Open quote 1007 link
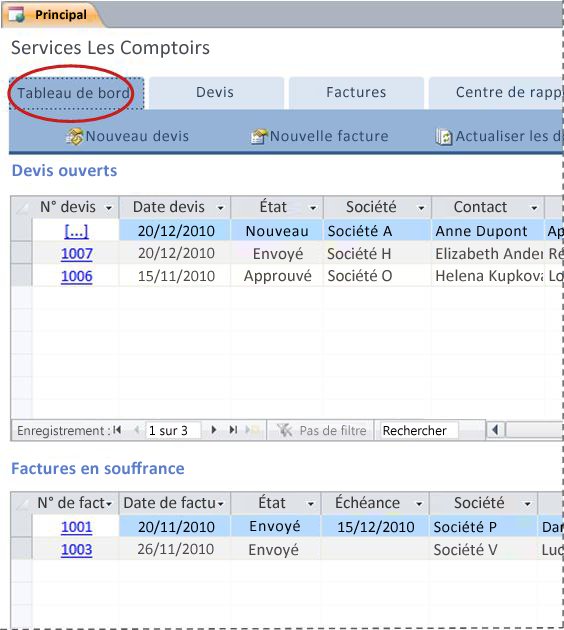Viewport: 564px width, 630px height. 77,254
